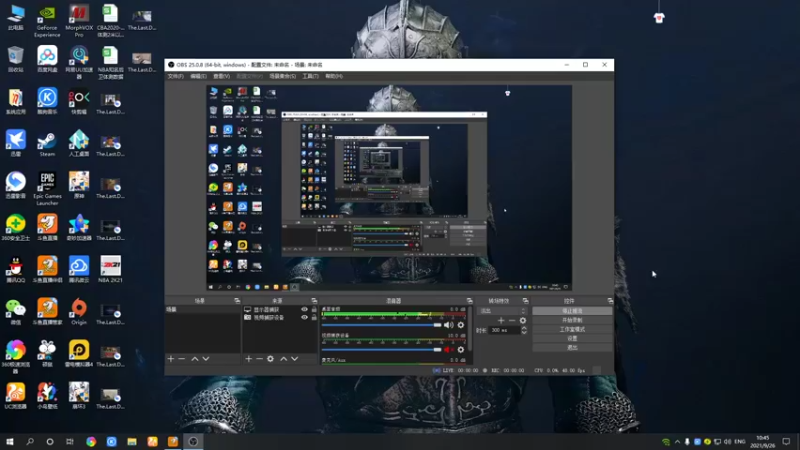Open the NBA 2K21 desktop icon

point(110,269)
